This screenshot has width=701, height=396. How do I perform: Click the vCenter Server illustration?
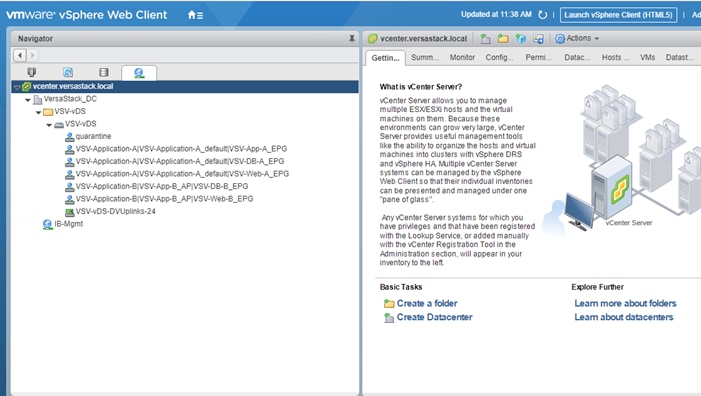click(x=622, y=159)
